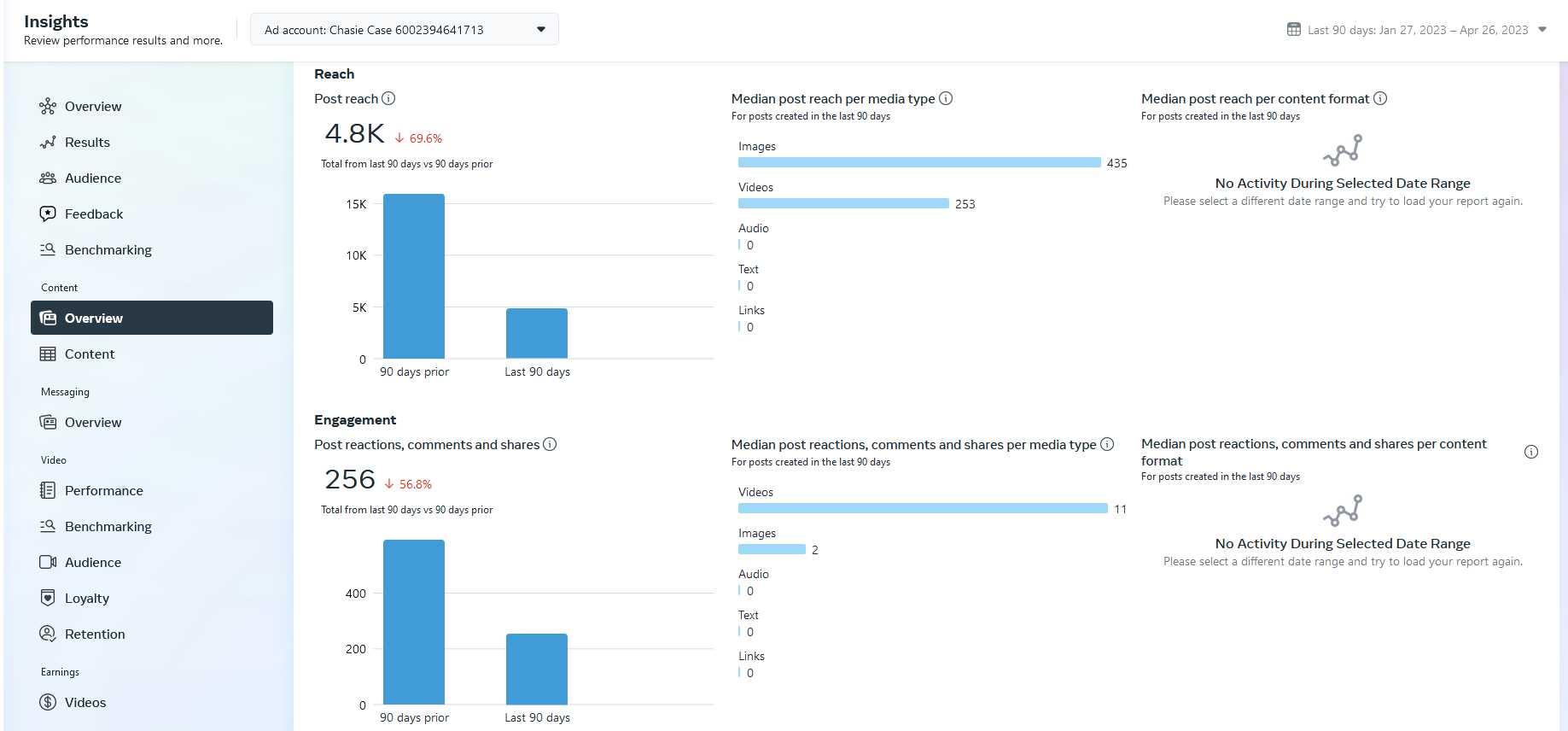Click the dropdown caret in the Ad account selector
The width and height of the screenshot is (1568, 731).
click(x=541, y=29)
